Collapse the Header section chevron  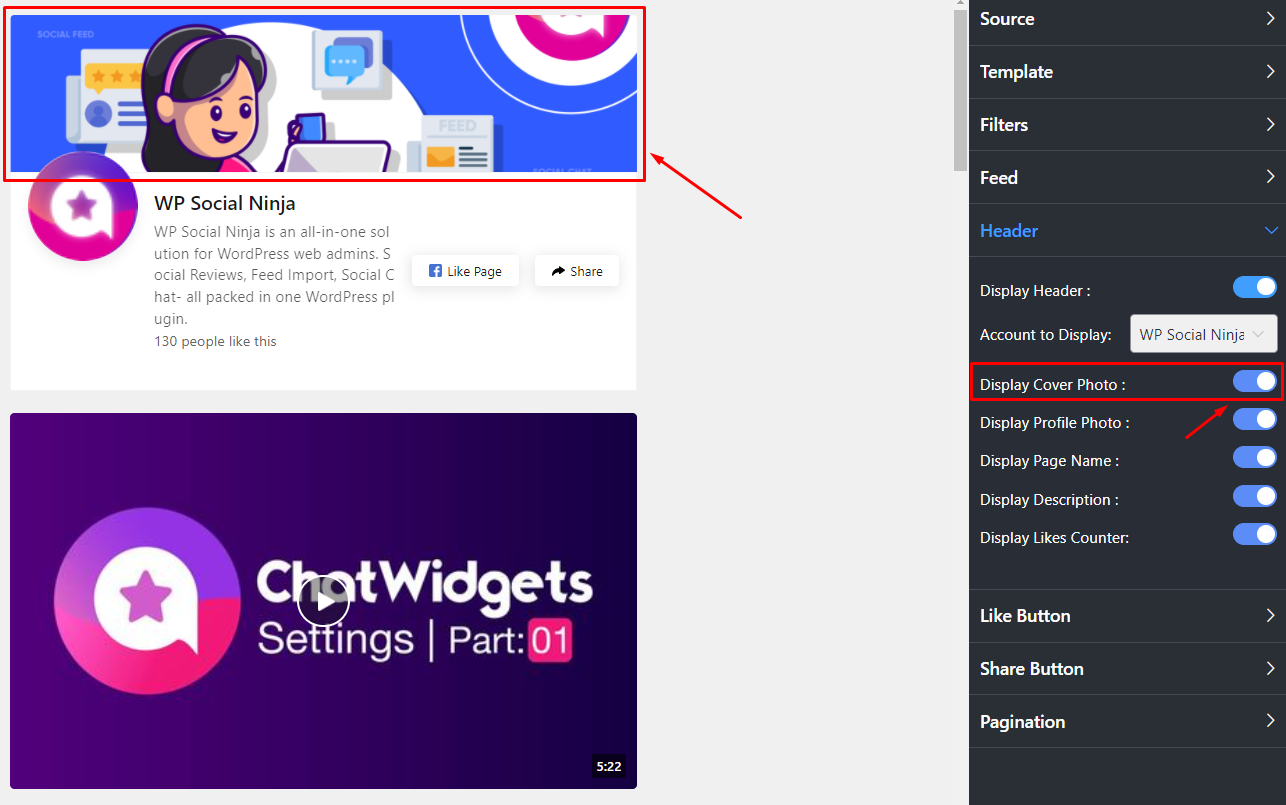coord(1271,230)
